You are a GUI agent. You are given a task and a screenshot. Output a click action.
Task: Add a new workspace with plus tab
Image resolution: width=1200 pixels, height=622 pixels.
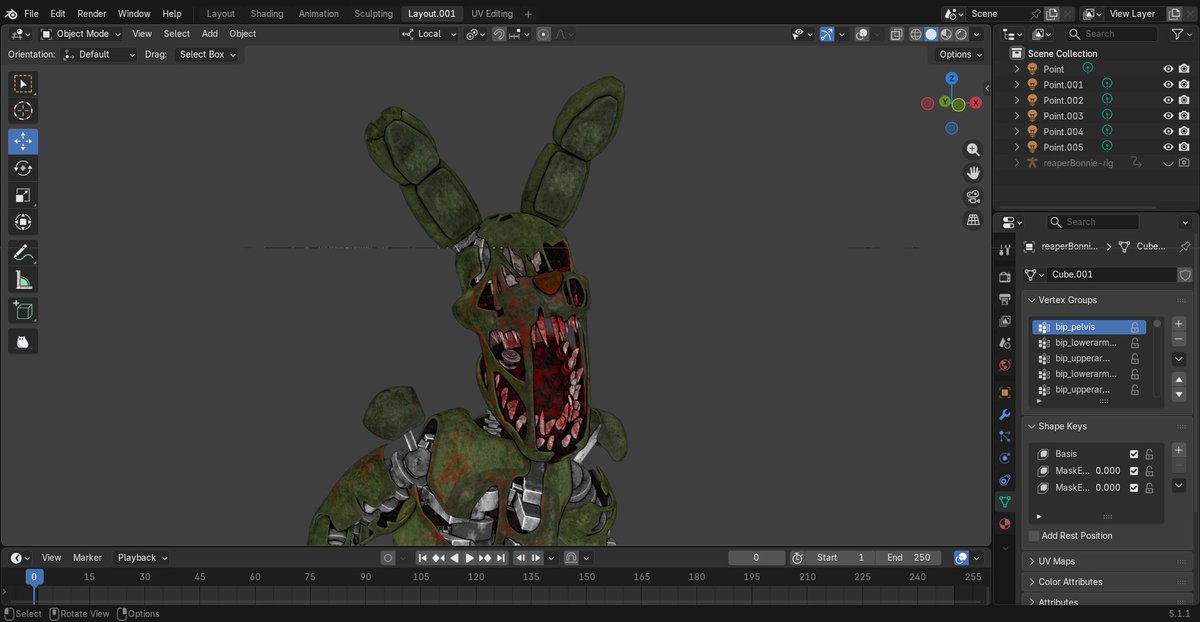(x=529, y=14)
